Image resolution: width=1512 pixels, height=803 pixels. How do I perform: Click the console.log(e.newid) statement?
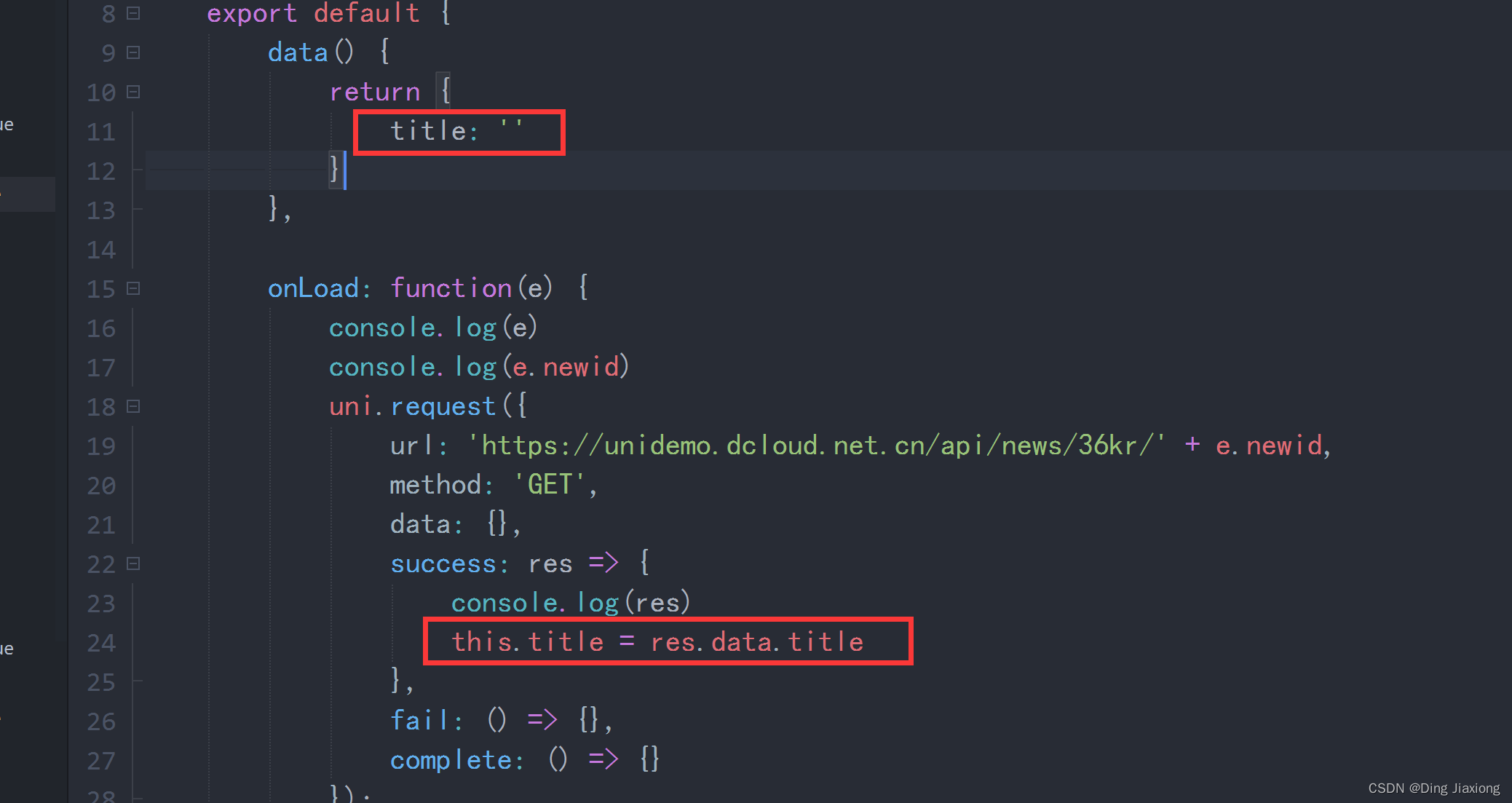478,367
